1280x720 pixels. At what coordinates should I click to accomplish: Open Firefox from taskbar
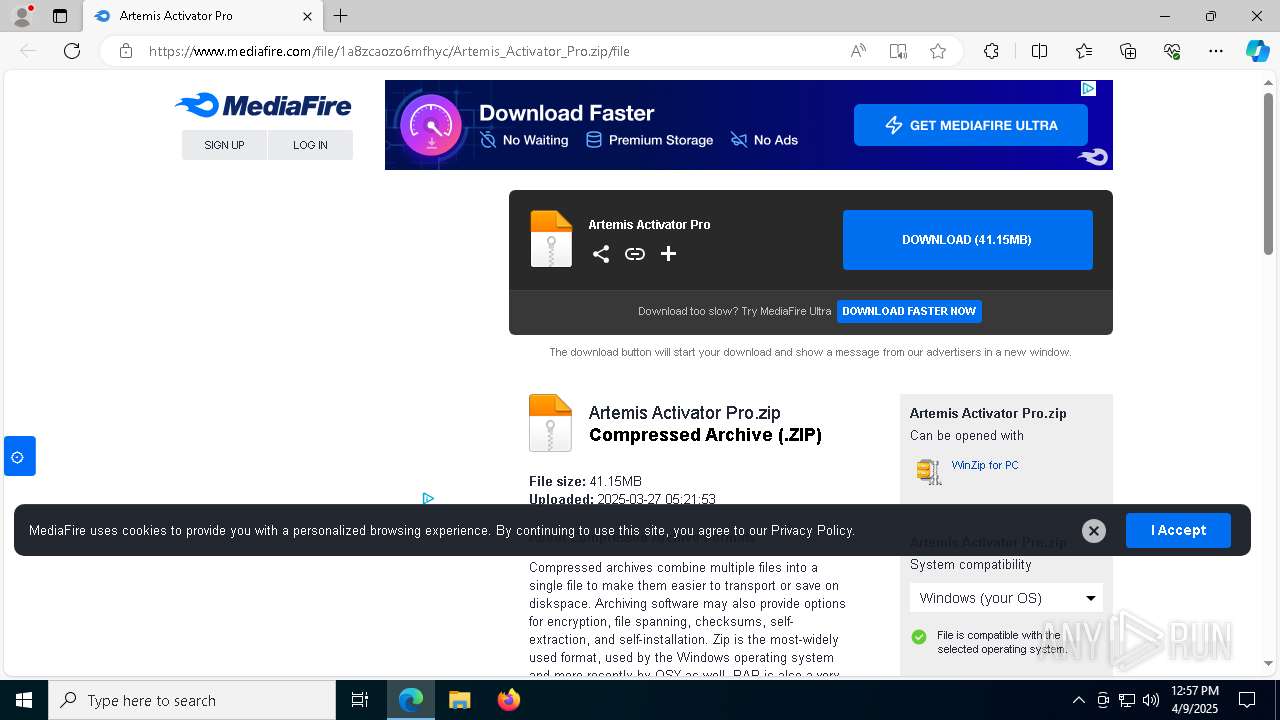(x=508, y=700)
